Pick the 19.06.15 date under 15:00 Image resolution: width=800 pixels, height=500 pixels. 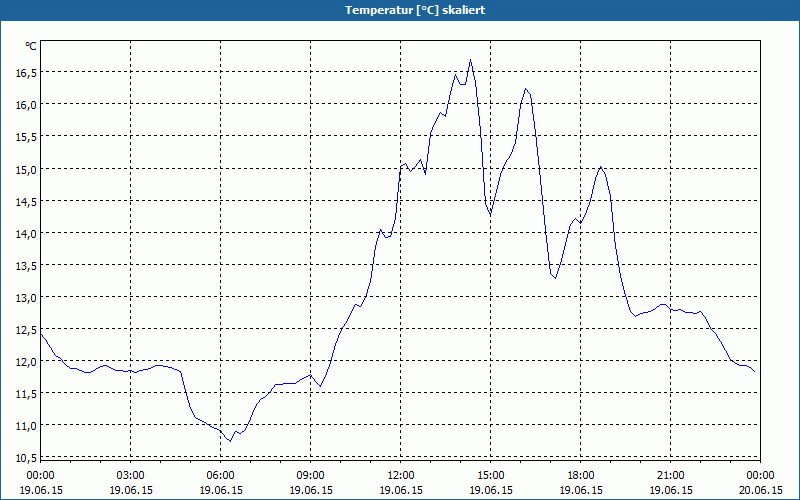[491, 490]
